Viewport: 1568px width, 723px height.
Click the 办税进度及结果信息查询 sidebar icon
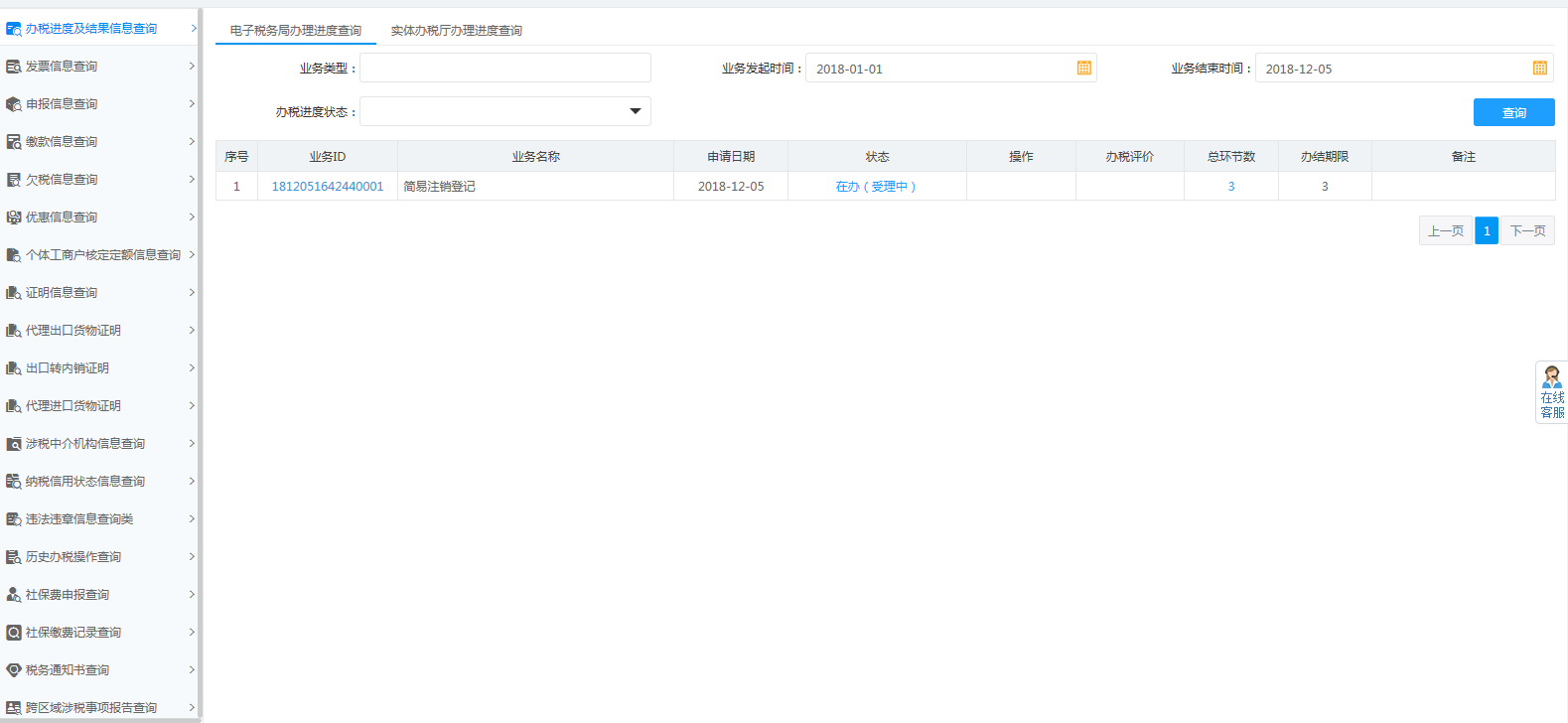(14, 29)
